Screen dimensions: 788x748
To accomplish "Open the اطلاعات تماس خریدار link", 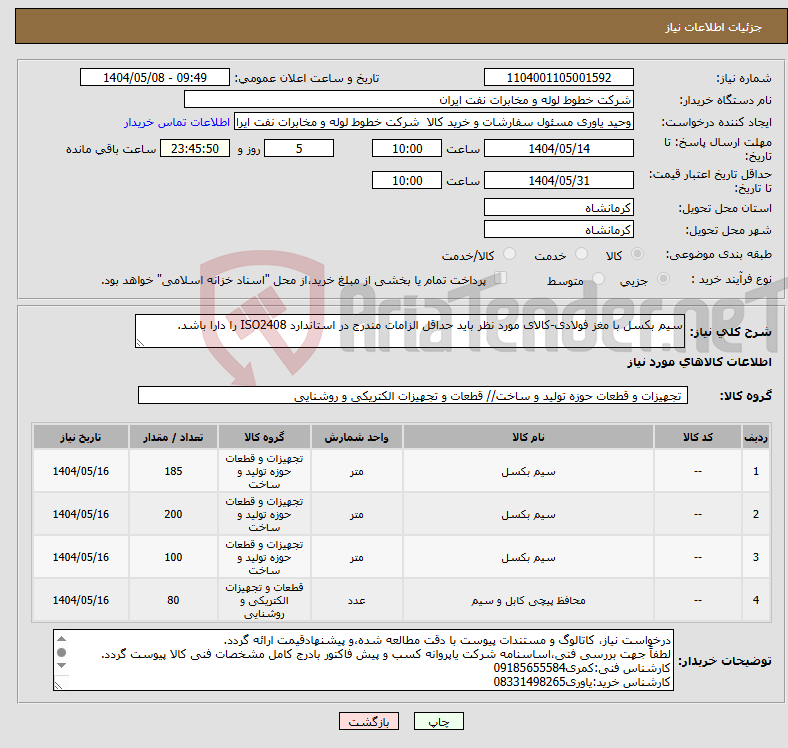I will 177,122.
